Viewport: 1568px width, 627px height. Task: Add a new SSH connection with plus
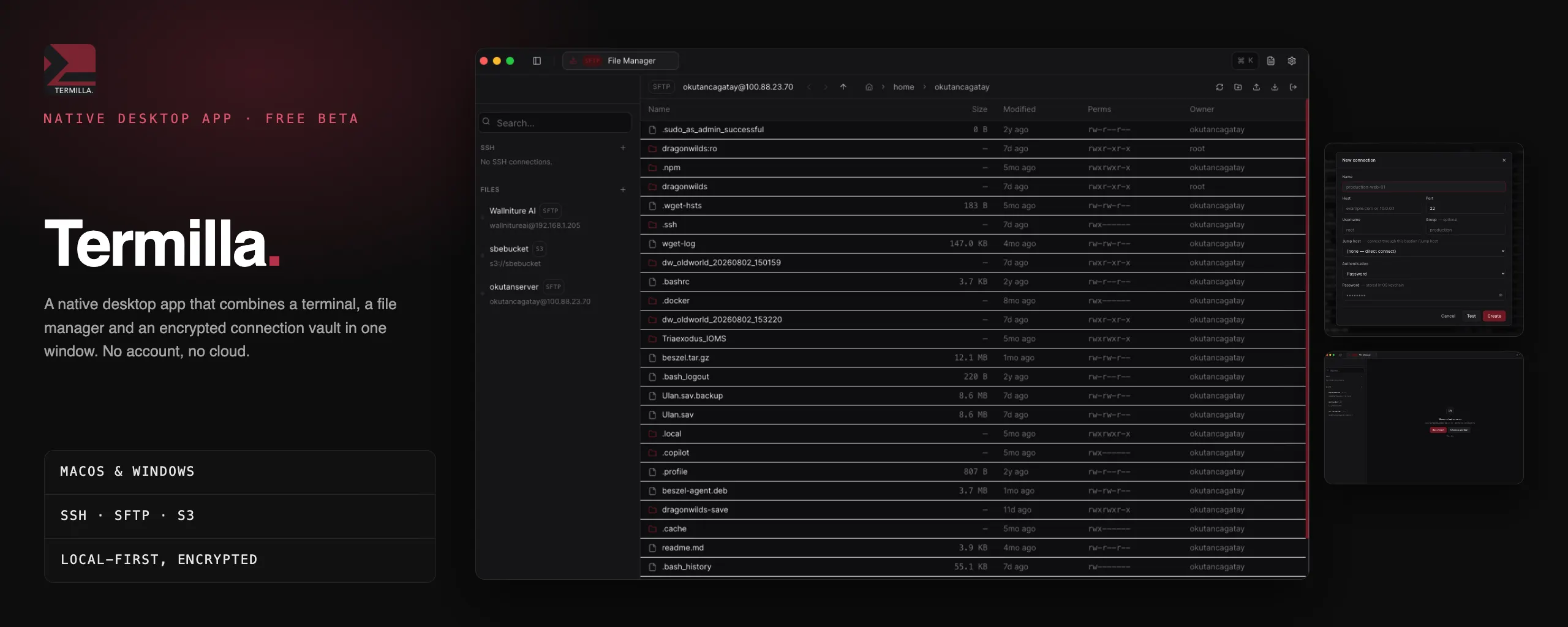coord(623,148)
